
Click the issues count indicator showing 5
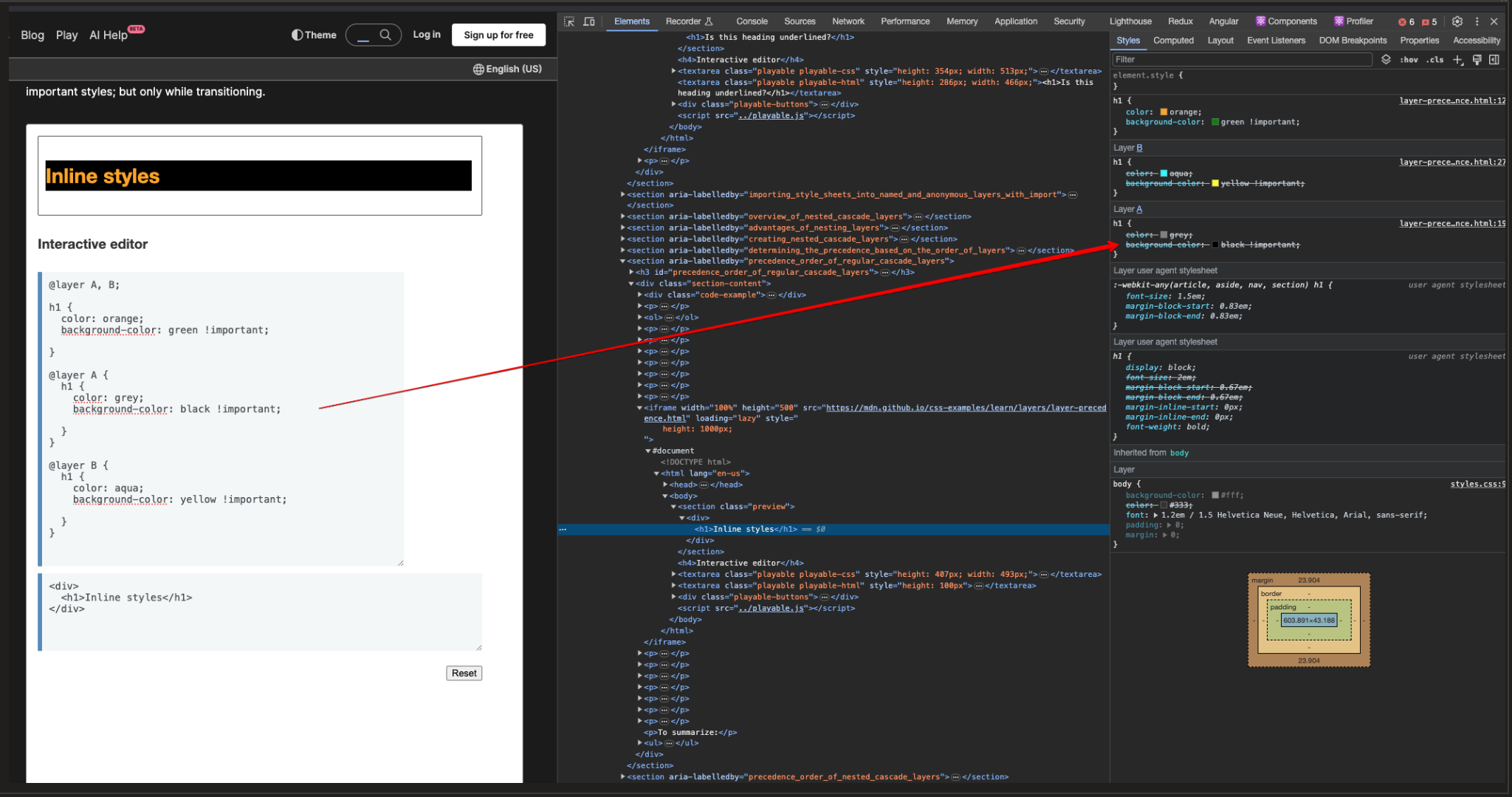pos(1430,22)
